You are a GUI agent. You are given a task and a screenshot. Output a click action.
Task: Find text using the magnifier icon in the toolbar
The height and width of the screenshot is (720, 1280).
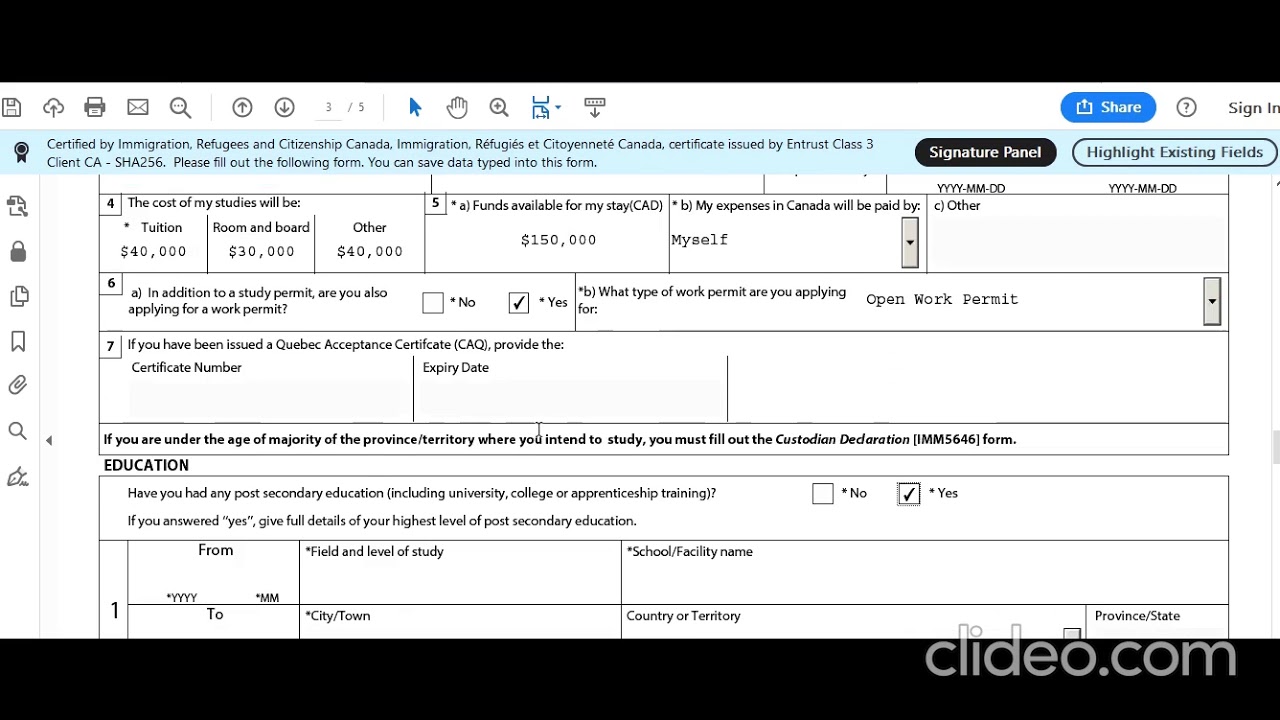pyautogui.click(x=180, y=107)
